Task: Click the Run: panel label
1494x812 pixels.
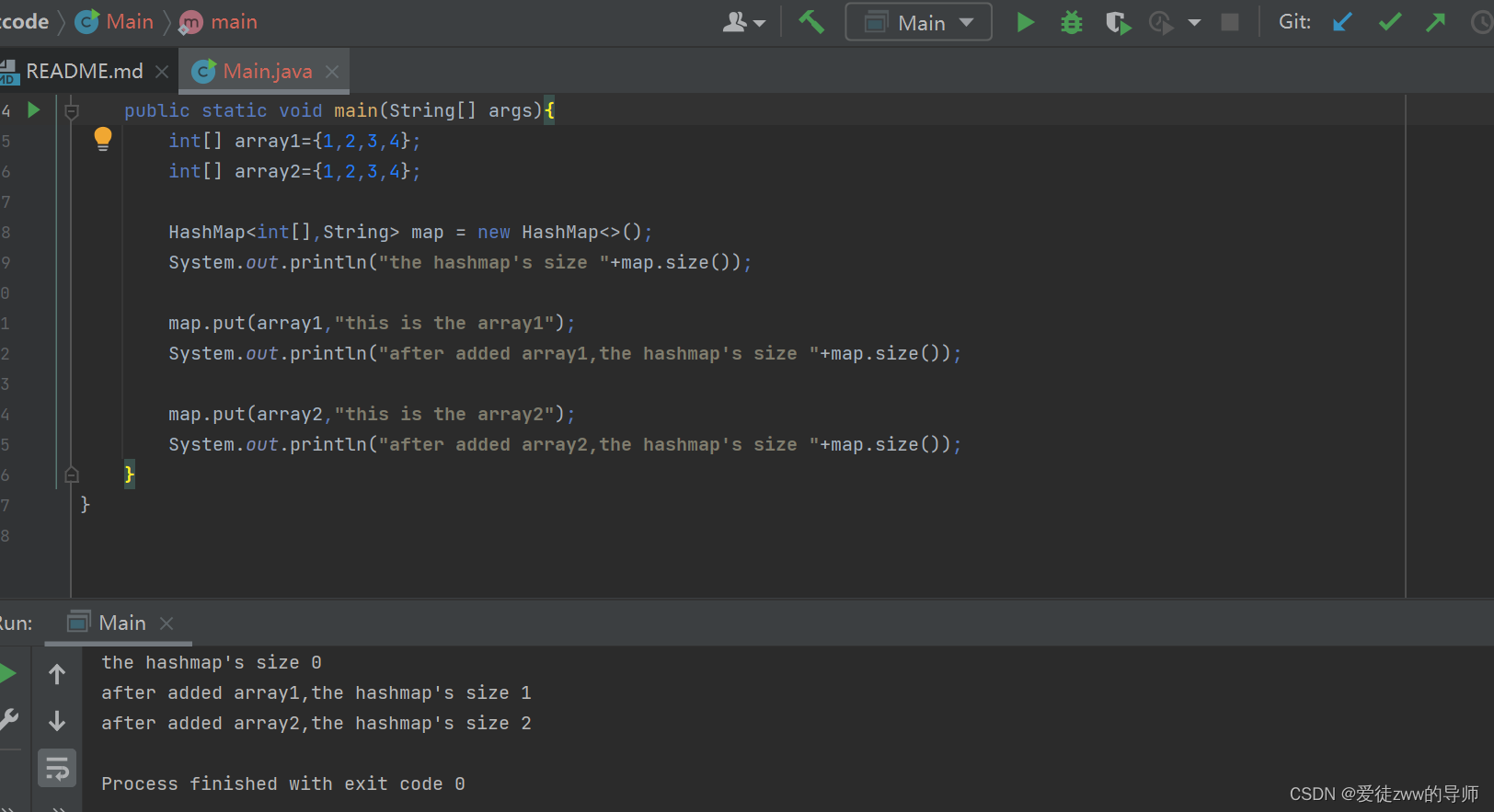Action: (16, 623)
